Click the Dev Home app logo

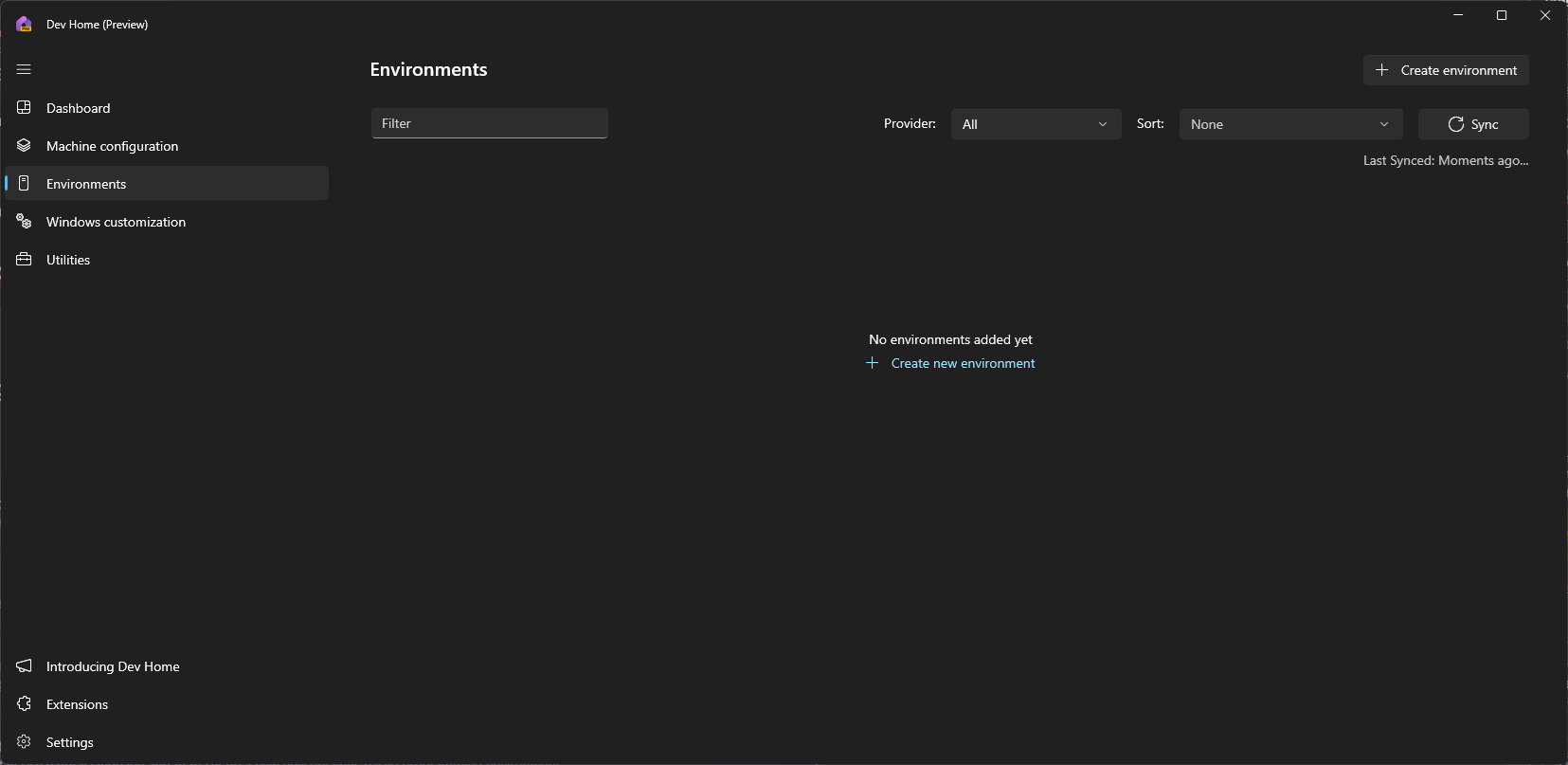[x=24, y=25]
